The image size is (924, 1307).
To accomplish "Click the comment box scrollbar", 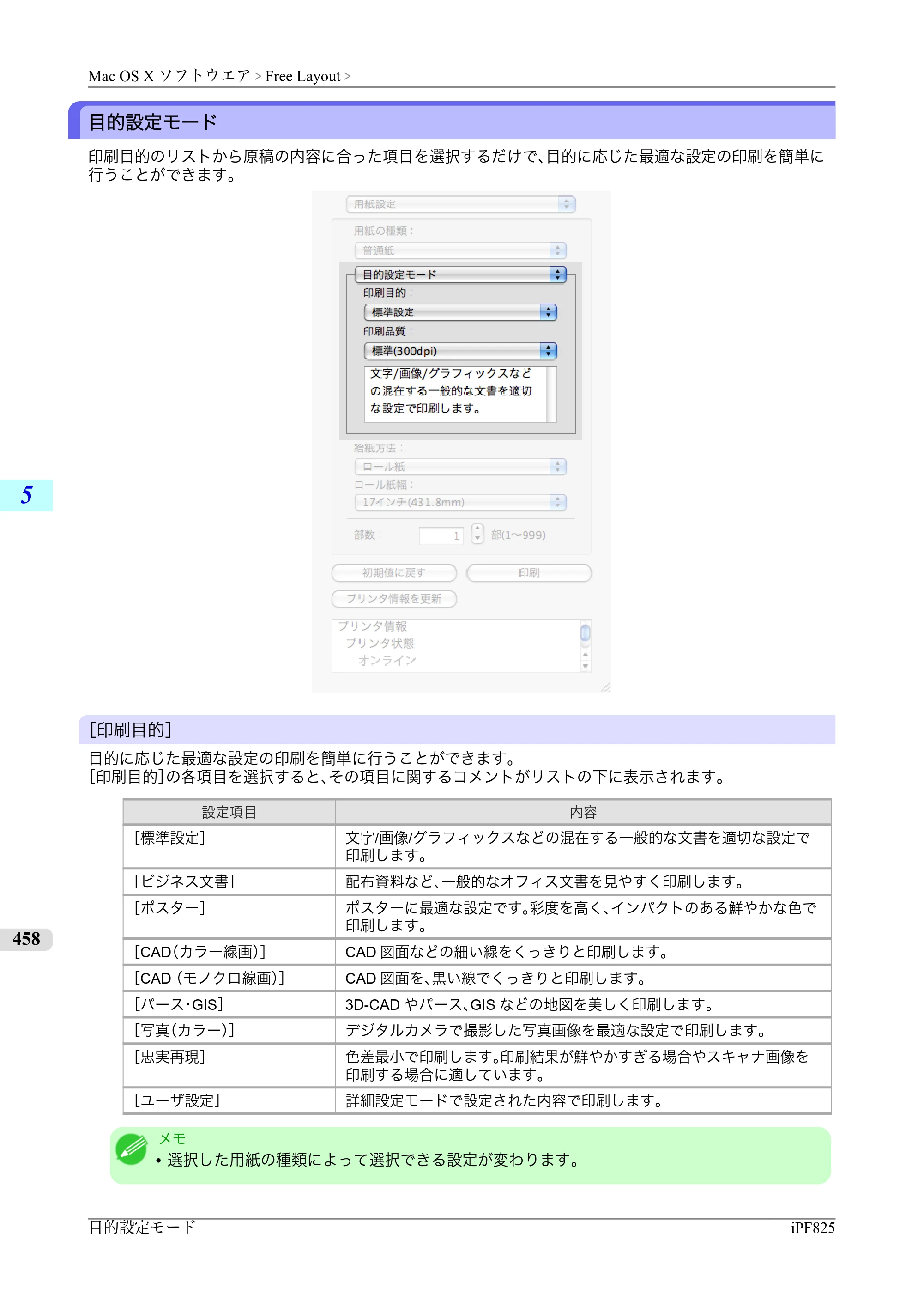I will point(551,395).
